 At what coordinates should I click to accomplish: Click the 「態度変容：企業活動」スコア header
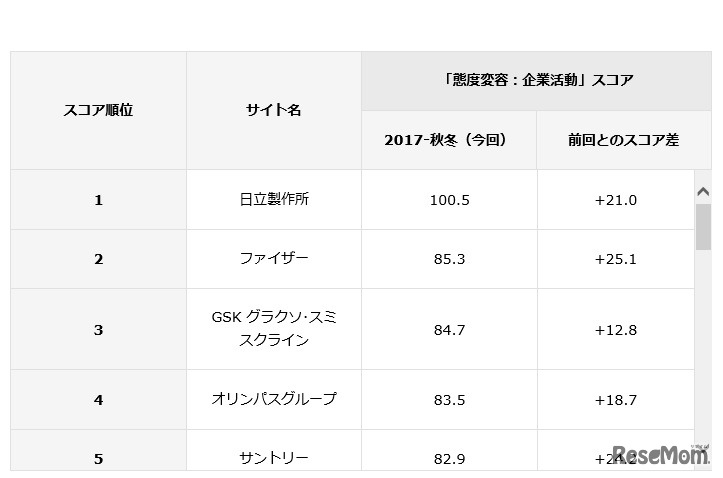[x=536, y=81]
